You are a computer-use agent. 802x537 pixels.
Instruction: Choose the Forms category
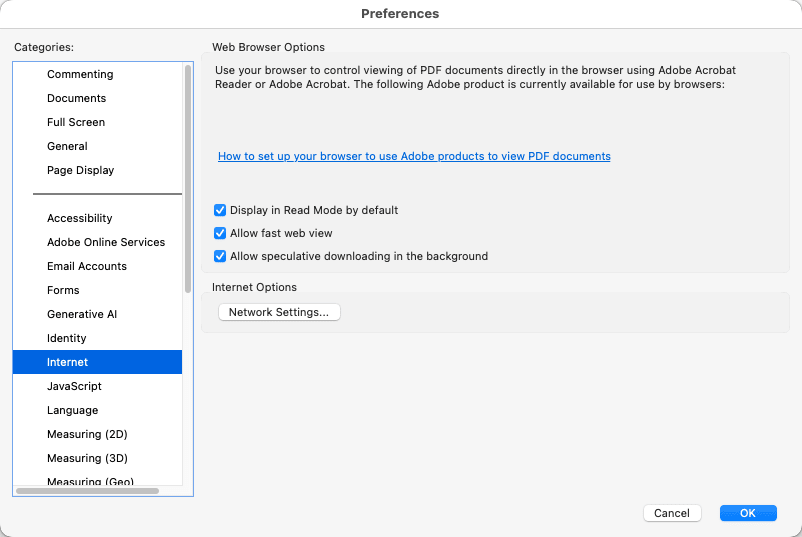(x=97, y=290)
